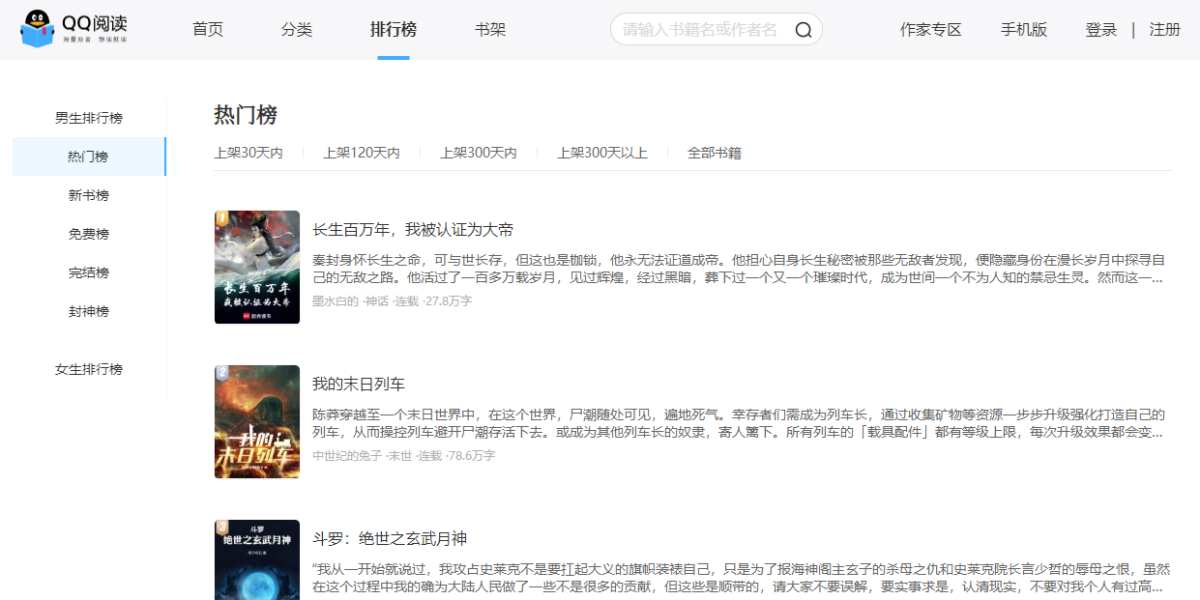Click the QQ阅读 penguin logo
This screenshot has height=600, width=1200.
click(38, 29)
